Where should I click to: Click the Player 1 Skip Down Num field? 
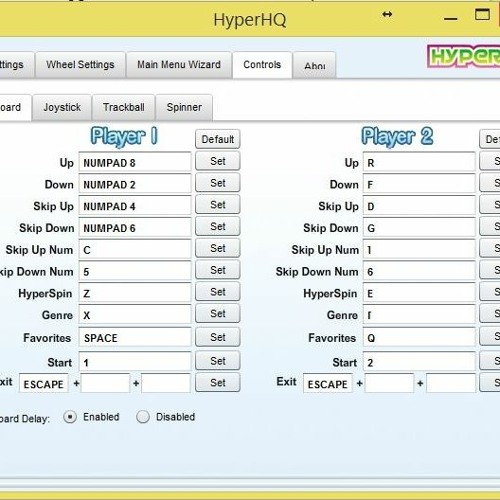pos(135,271)
